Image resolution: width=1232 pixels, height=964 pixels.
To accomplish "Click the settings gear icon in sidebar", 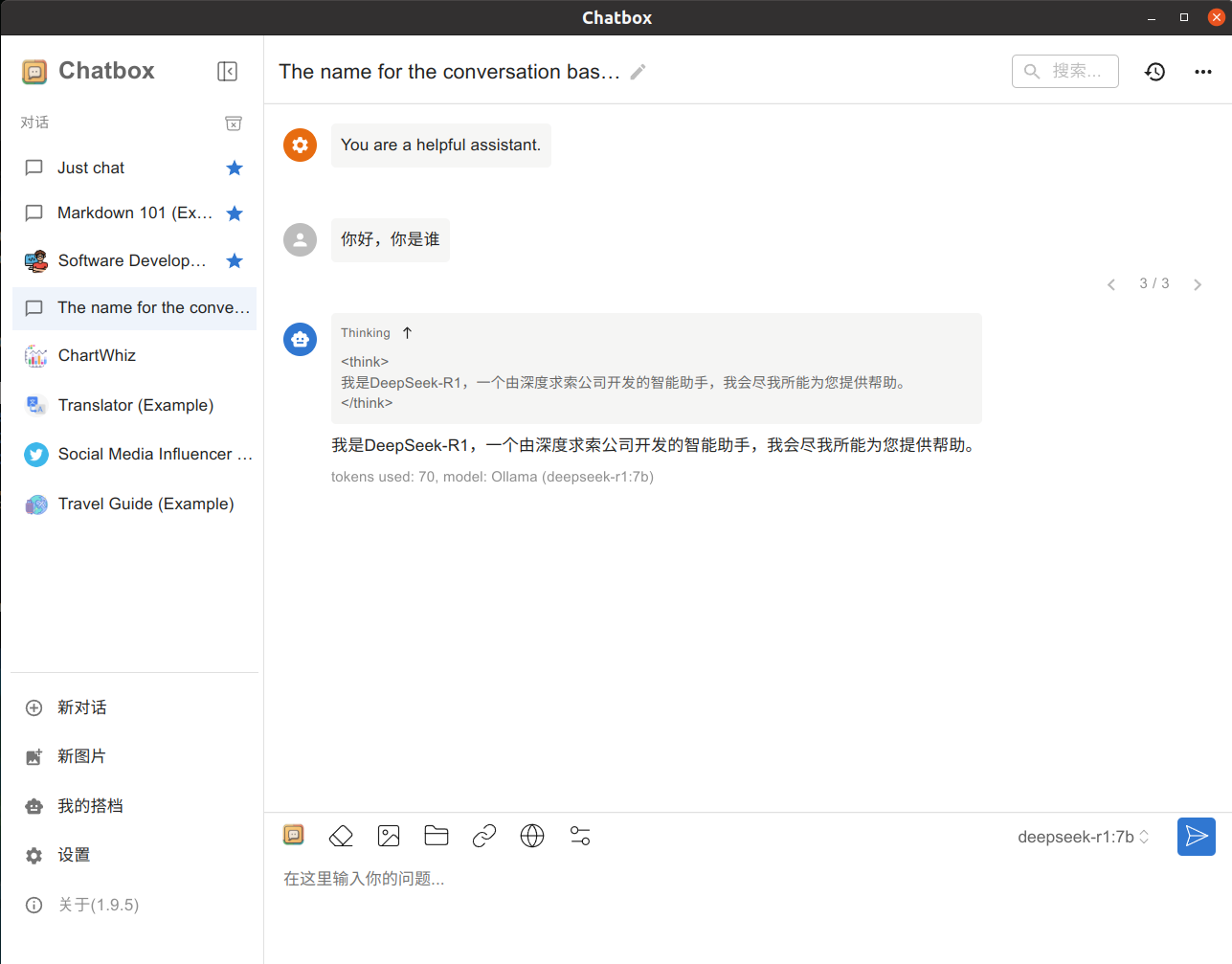I will pos(34,856).
